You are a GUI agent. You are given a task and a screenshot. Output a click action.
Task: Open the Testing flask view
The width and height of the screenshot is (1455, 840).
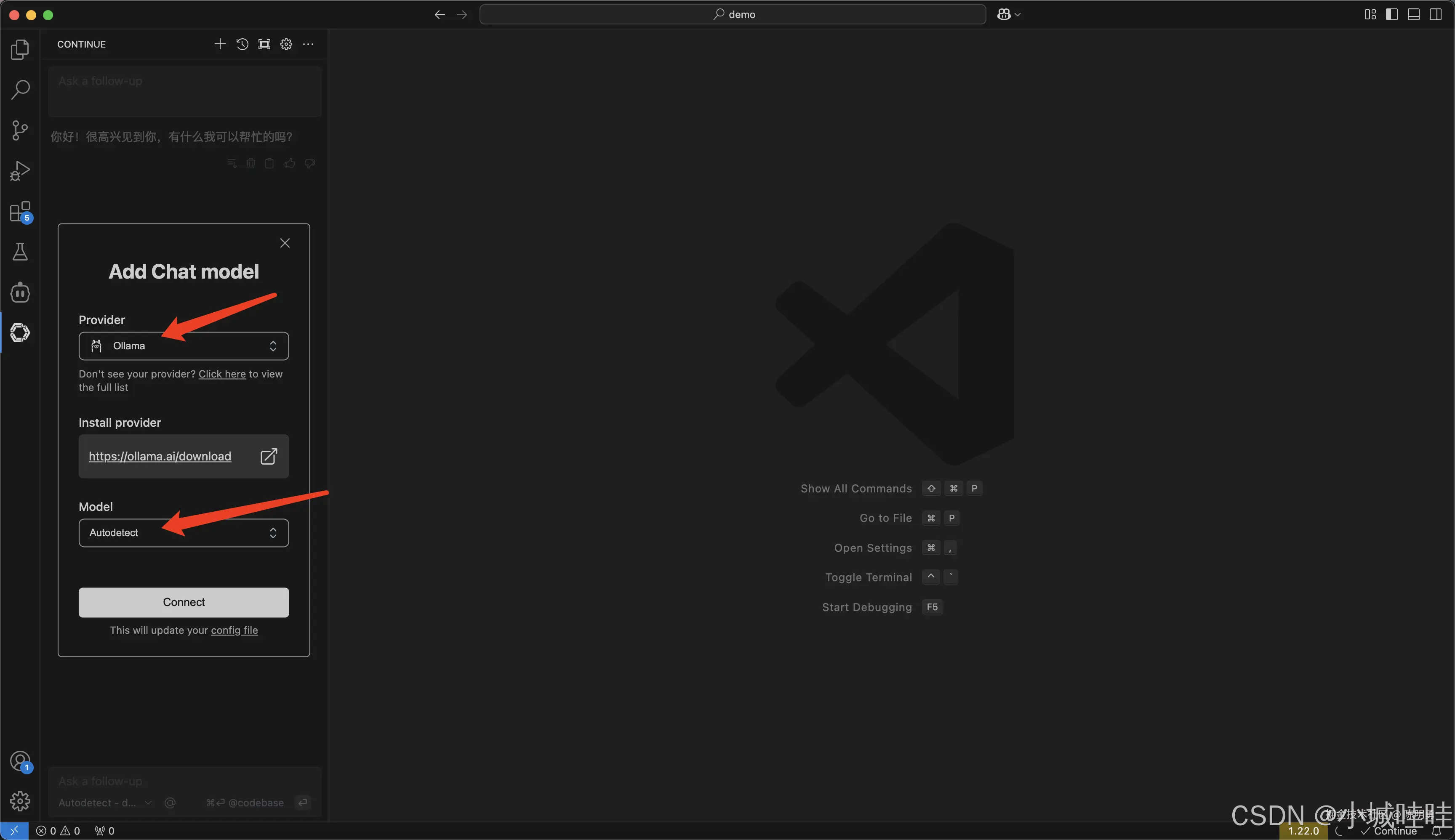coord(20,252)
